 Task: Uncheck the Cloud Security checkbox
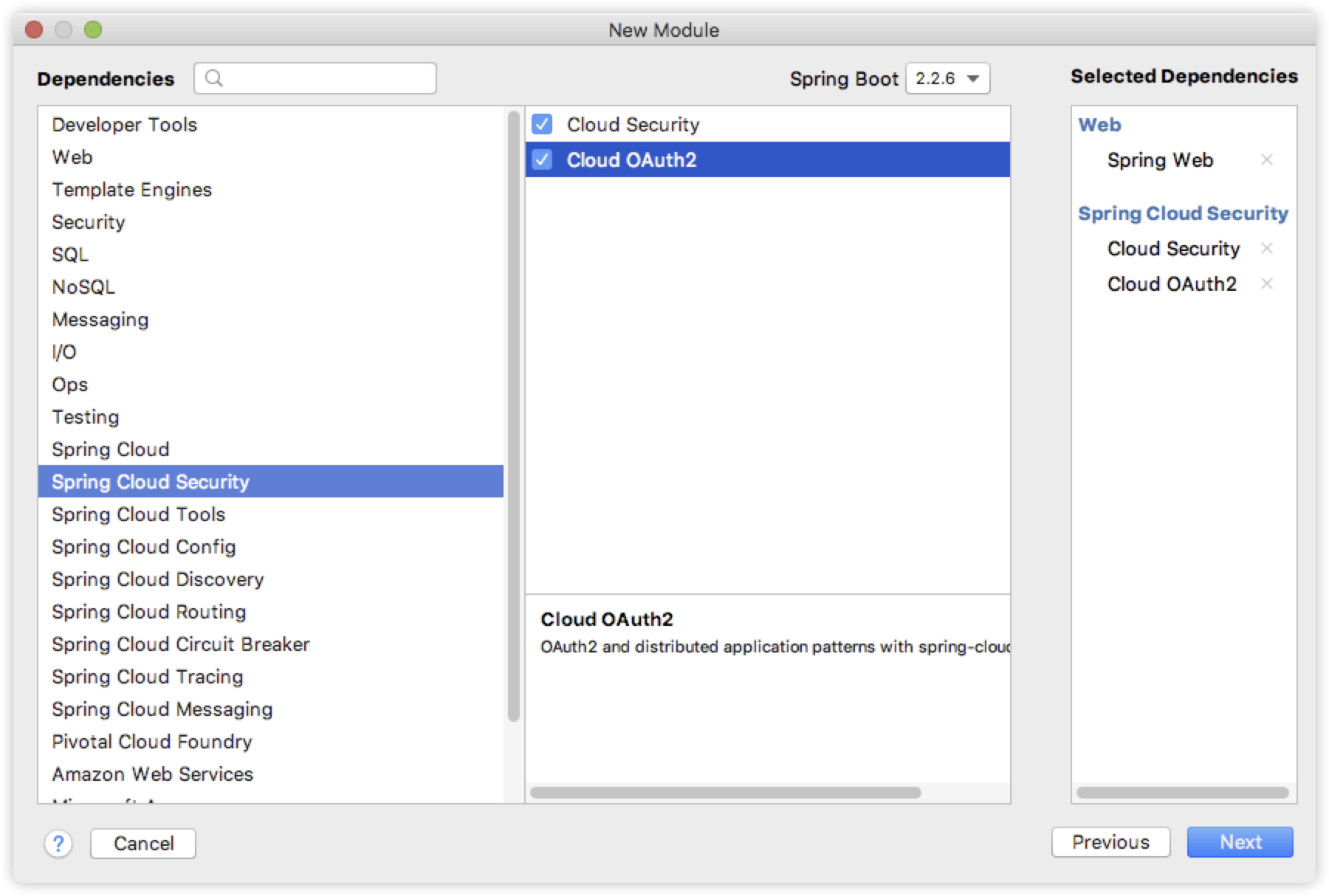point(543,124)
